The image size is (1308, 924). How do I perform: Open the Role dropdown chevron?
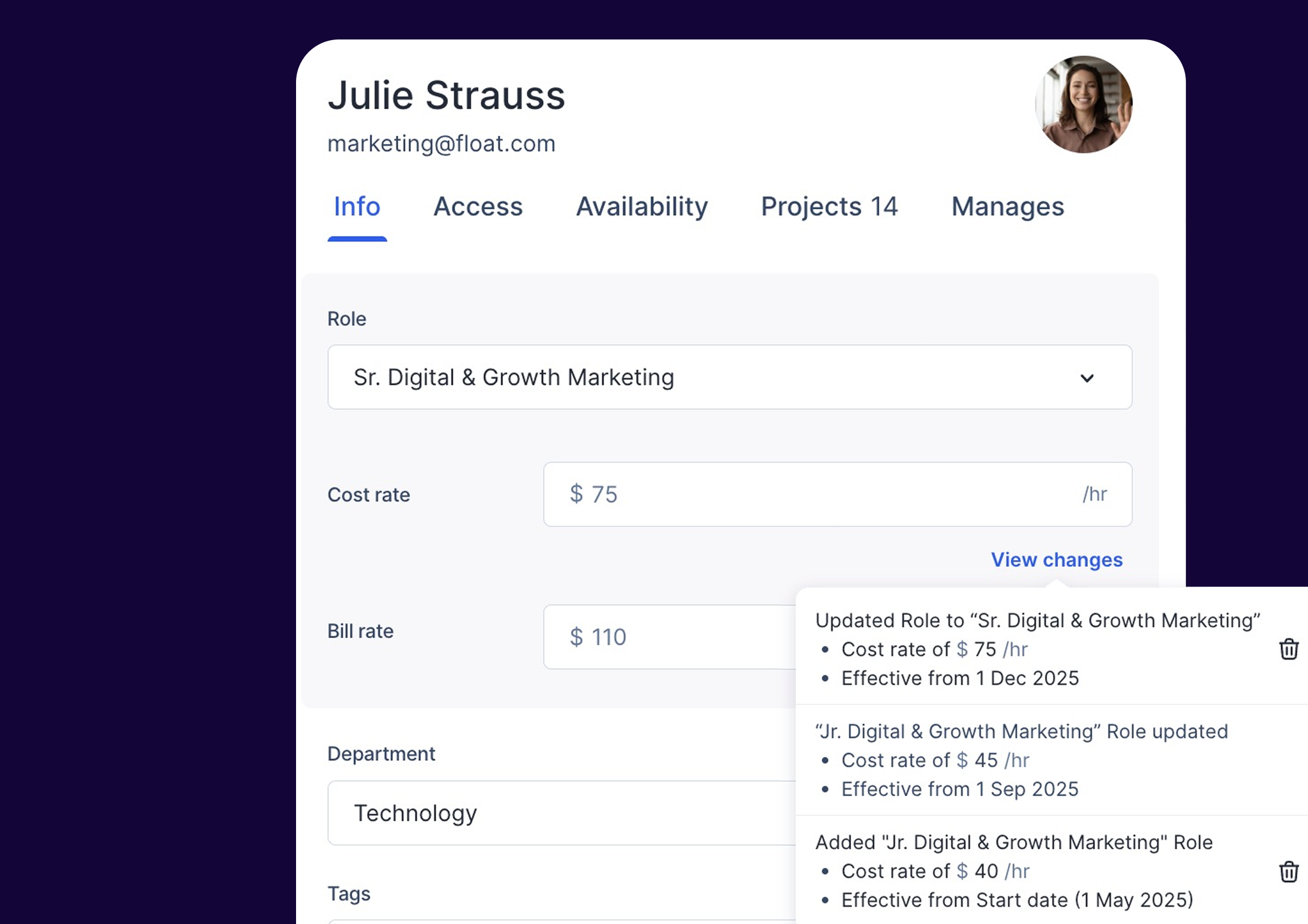coord(1087,377)
